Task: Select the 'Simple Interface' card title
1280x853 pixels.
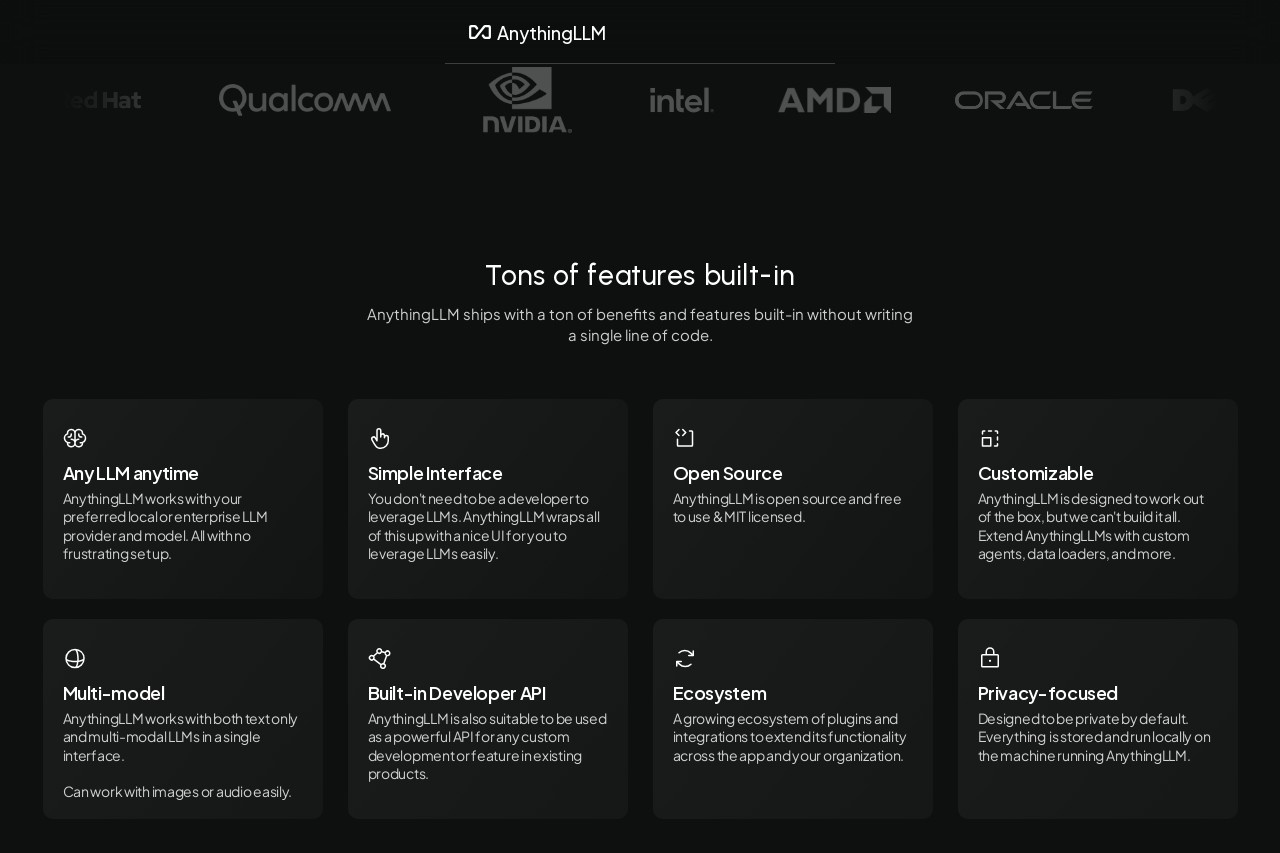Action: [435, 473]
